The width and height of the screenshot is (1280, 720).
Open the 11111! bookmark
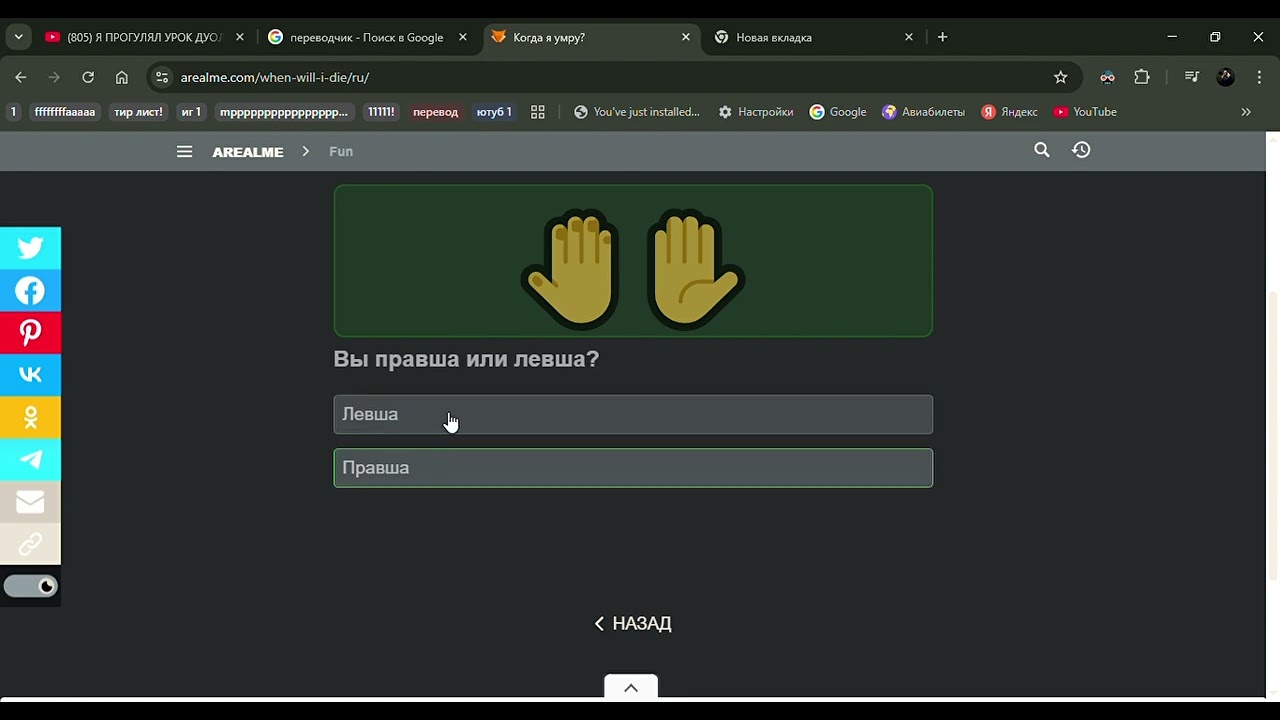tap(381, 112)
